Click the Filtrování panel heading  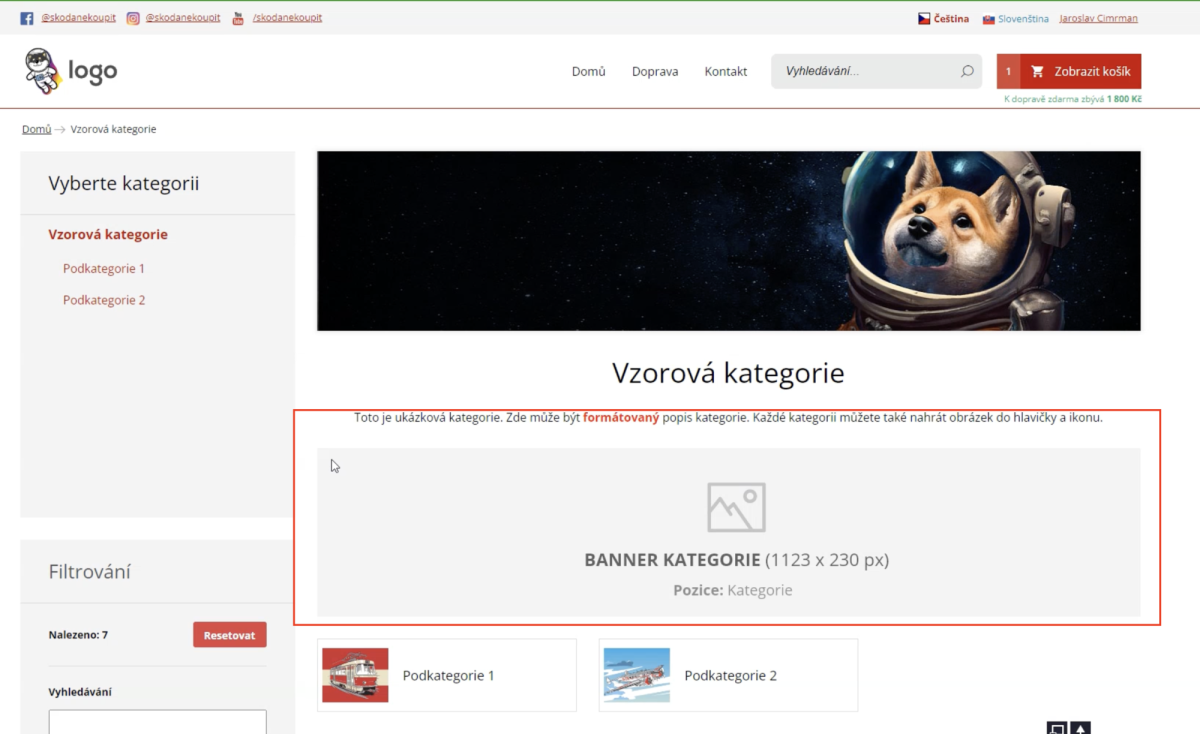click(90, 571)
